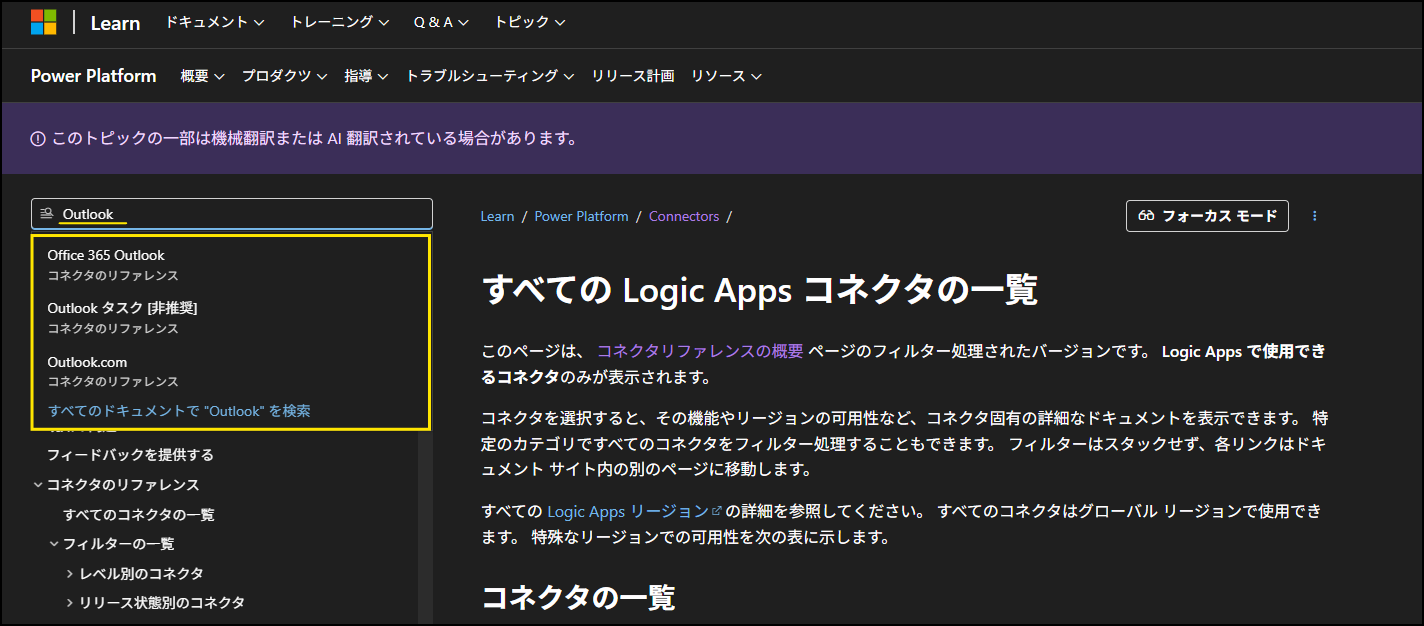Click in the Outlook filter input field
1424x626 pixels.
tap(240, 214)
